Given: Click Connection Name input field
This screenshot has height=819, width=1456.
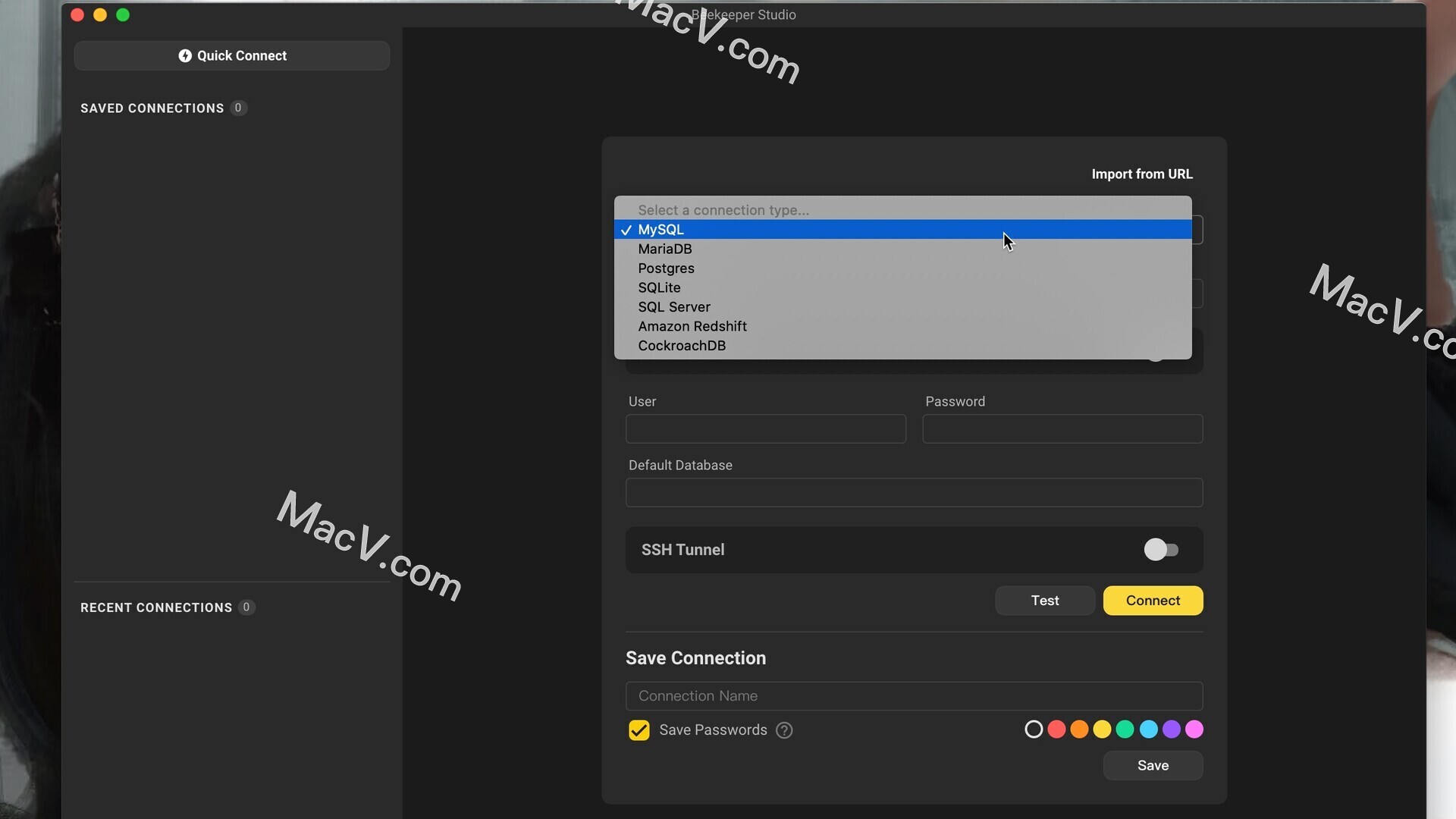Looking at the screenshot, I should pyautogui.click(x=914, y=695).
